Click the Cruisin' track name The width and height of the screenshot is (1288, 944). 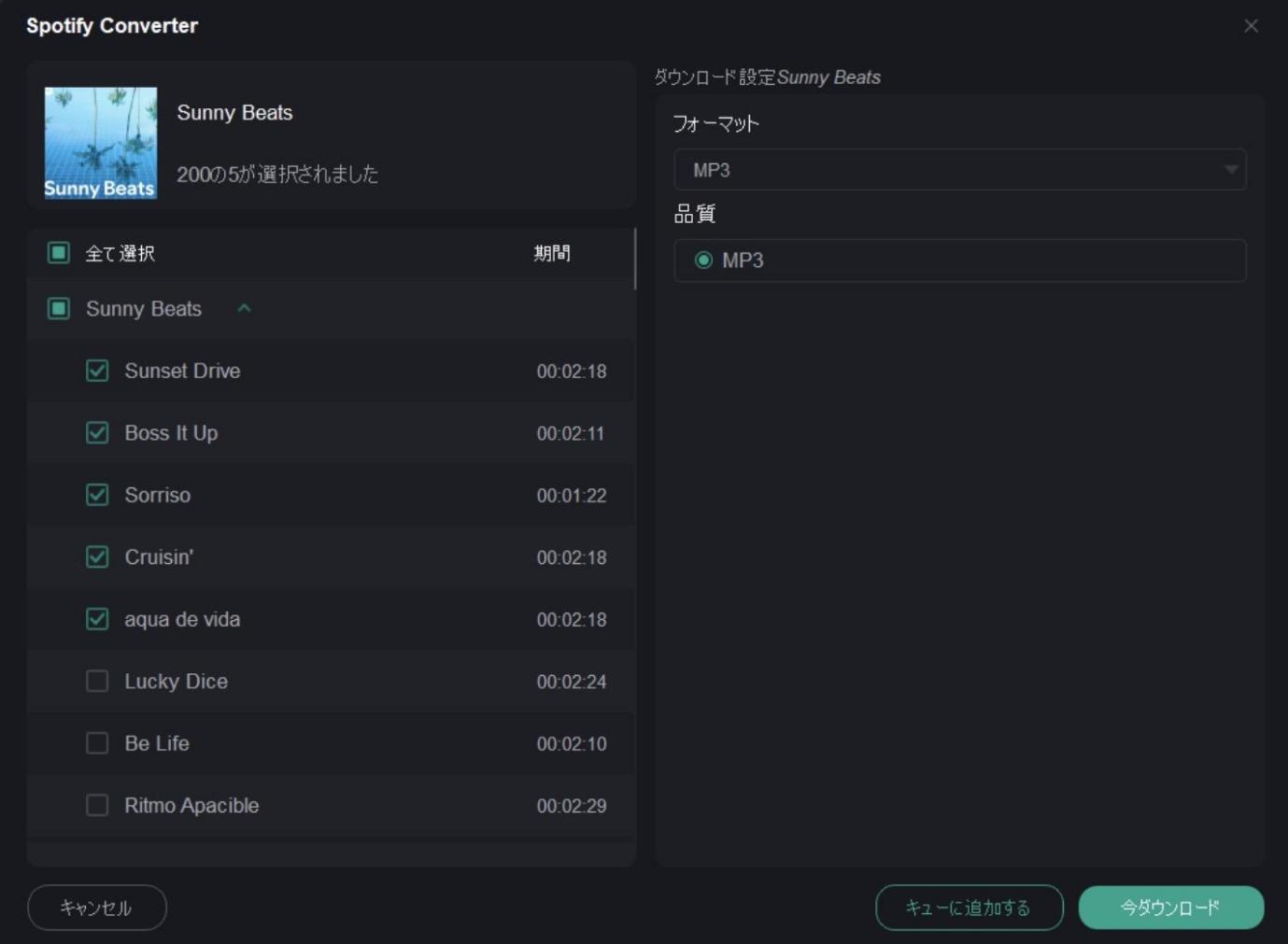159,557
